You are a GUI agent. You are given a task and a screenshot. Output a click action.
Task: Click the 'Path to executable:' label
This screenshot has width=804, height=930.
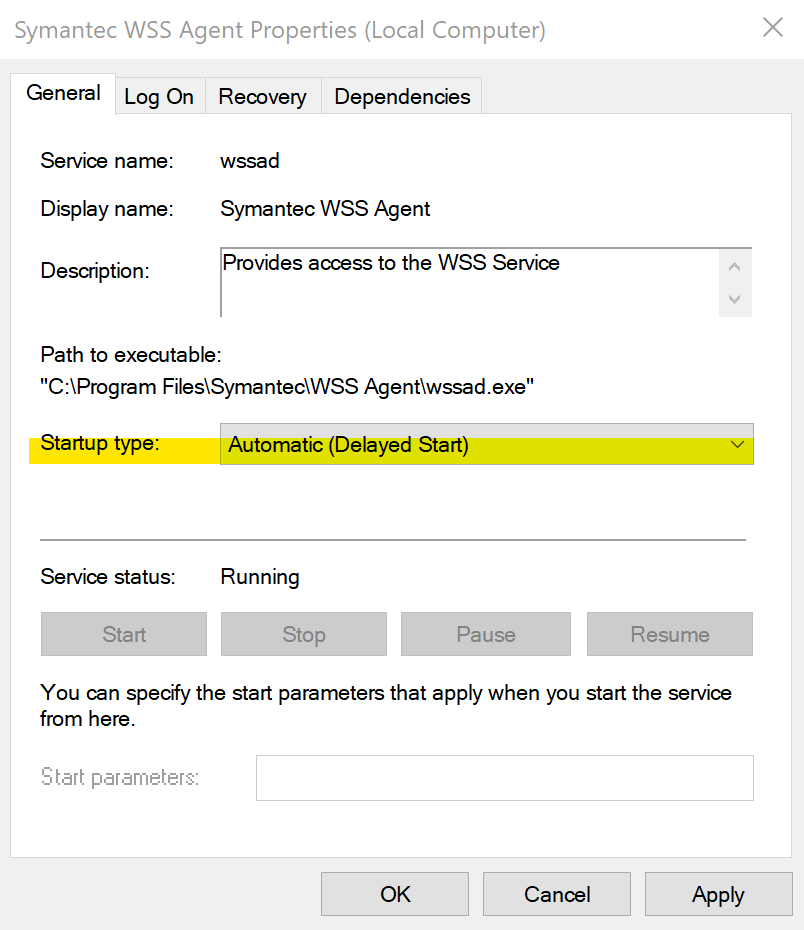click(x=130, y=355)
